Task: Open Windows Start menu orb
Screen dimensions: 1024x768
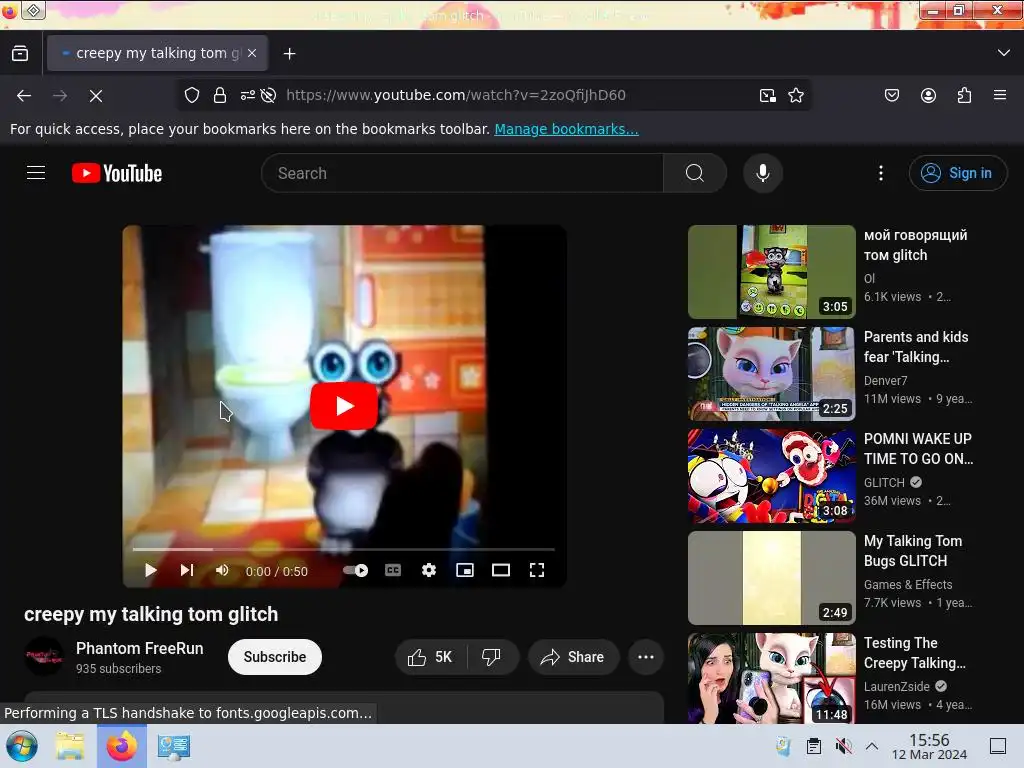Action: 22,746
